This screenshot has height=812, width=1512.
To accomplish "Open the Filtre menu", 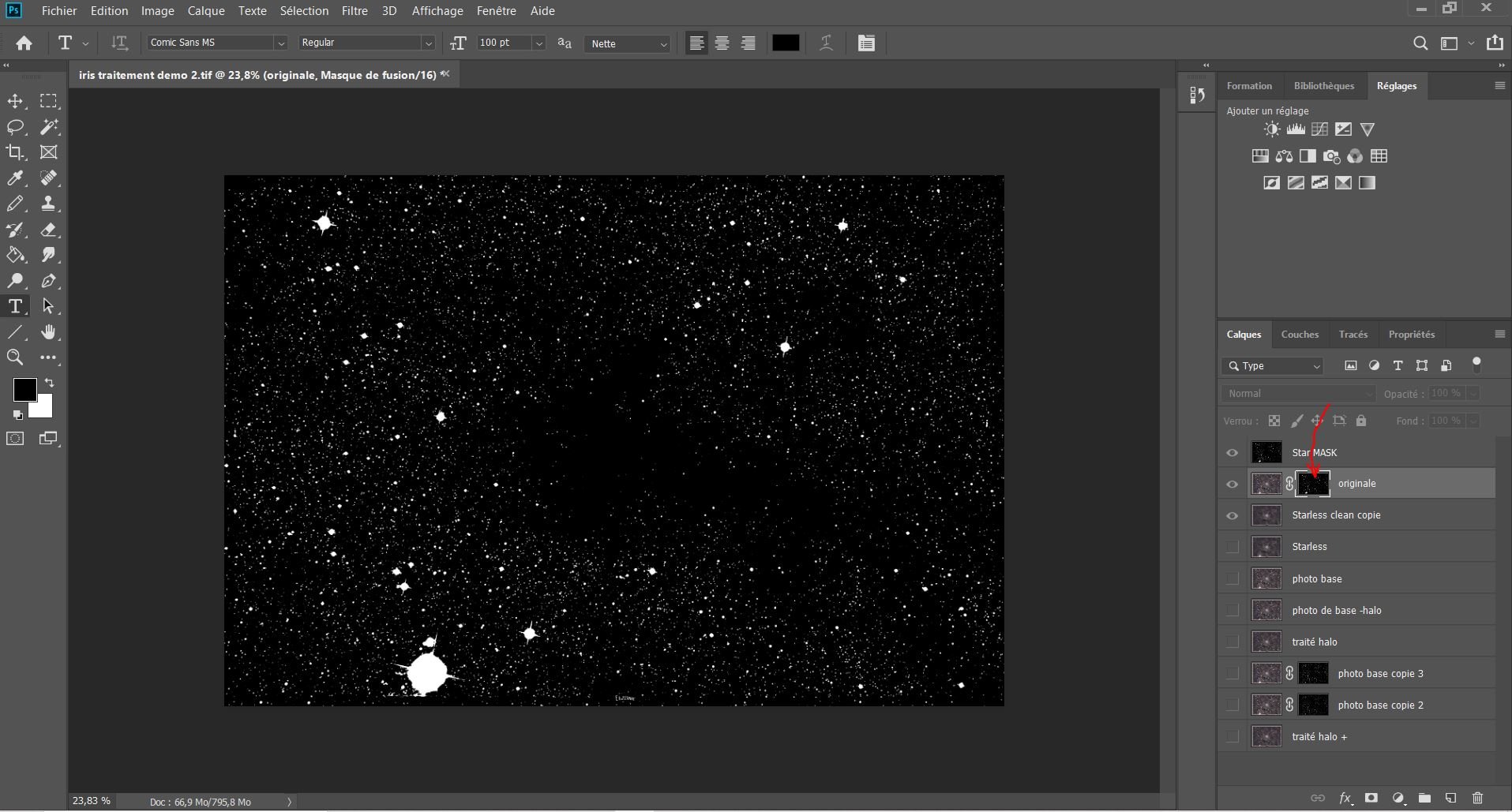I will [355, 11].
